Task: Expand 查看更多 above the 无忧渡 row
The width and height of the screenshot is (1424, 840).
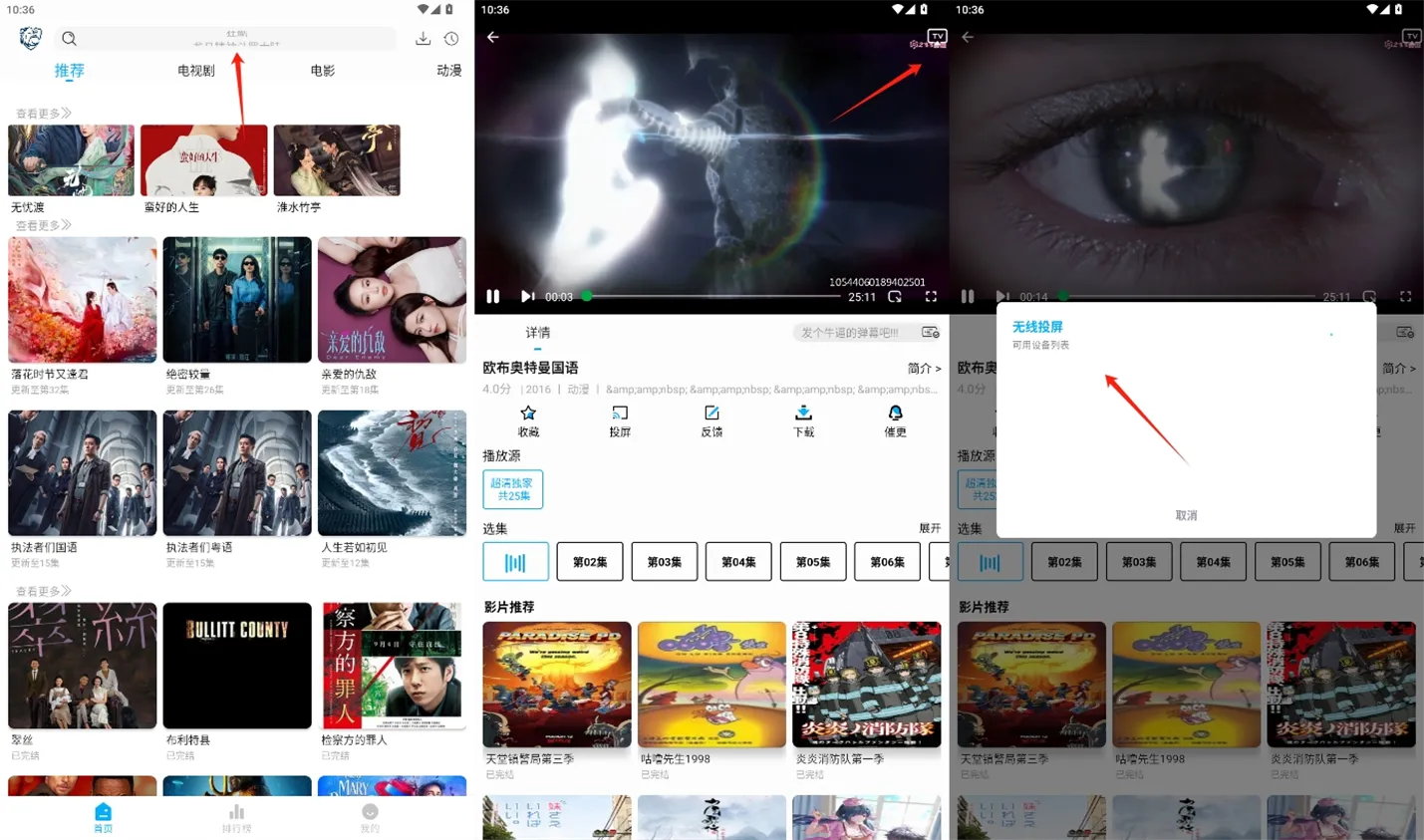Action: coord(43,114)
